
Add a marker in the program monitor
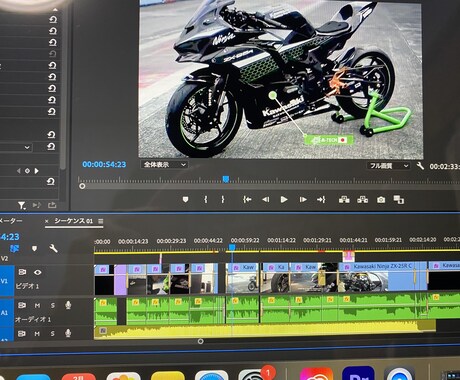point(186,199)
